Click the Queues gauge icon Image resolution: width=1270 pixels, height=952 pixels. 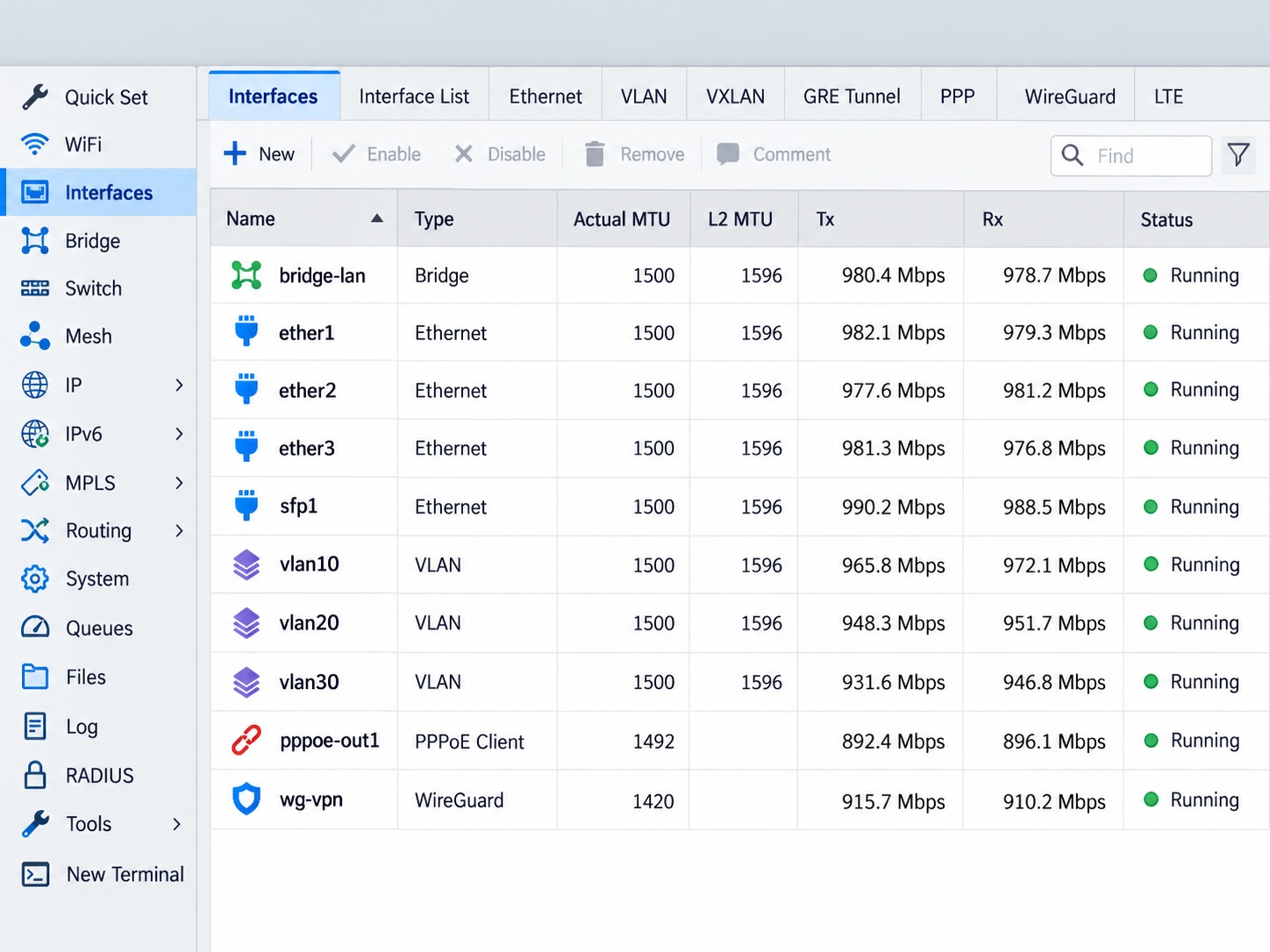pos(35,627)
